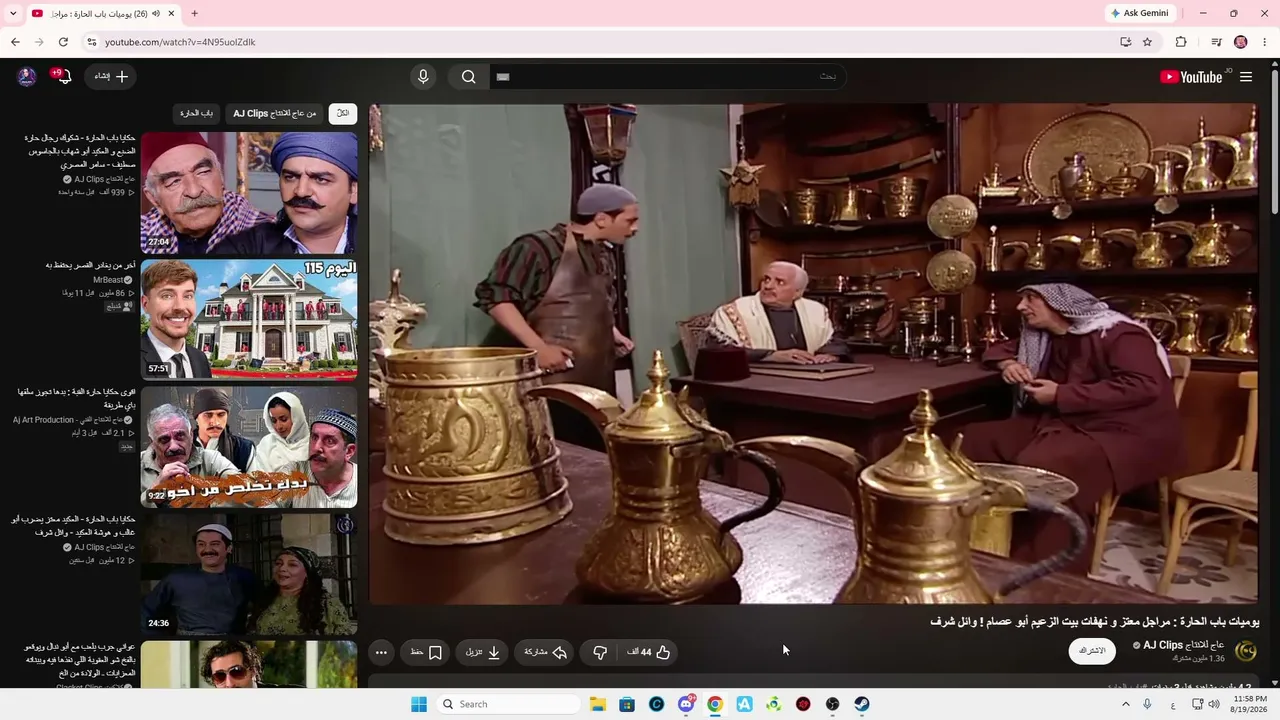The width and height of the screenshot is (1280, 720).
Task: Dislike the video with thumbs down
Action: 600,652
